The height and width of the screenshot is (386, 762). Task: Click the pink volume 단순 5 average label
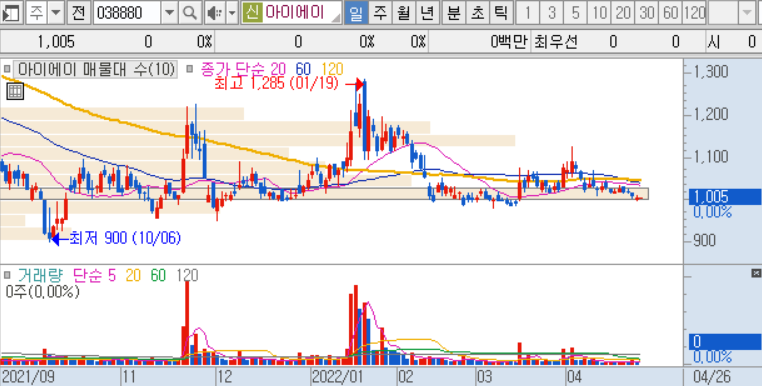coord(94,276)
